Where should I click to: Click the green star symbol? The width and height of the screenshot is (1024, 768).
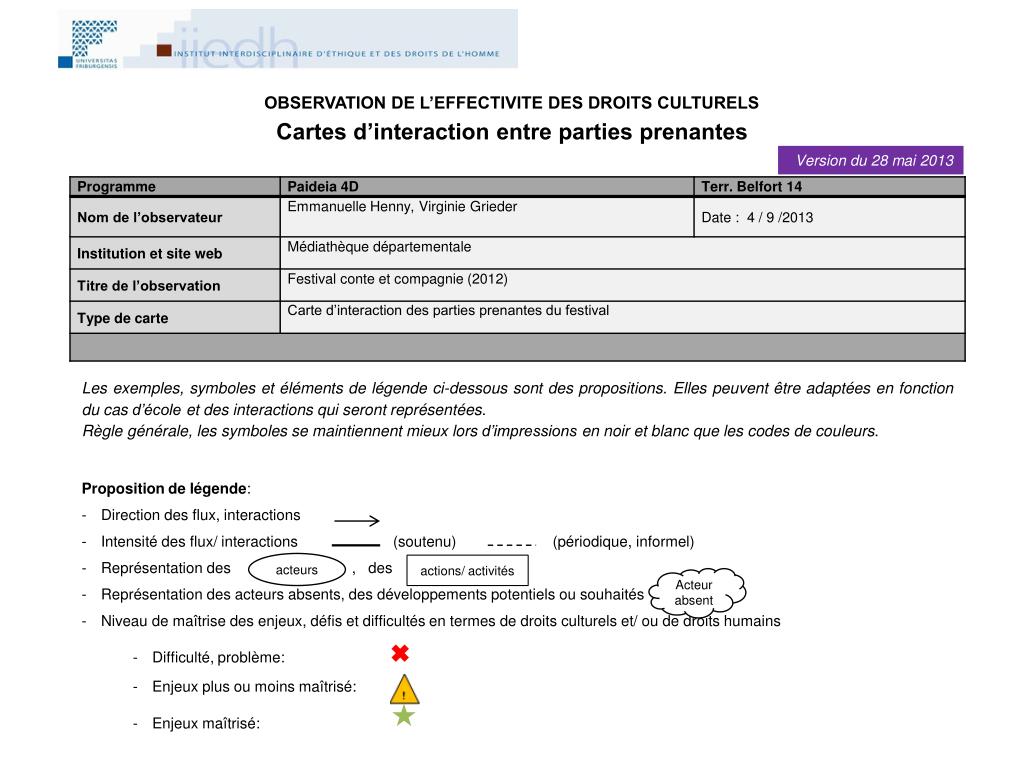point(403,716)
